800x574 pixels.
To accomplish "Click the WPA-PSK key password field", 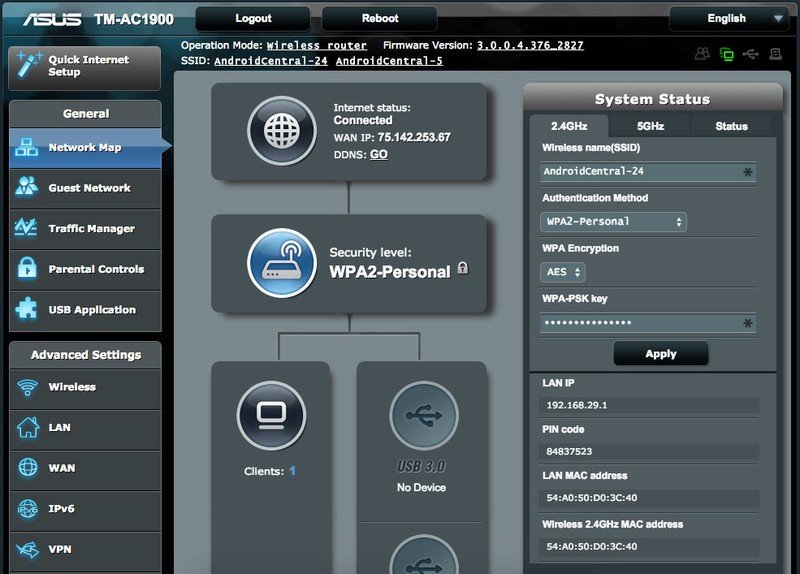I will [647, 323].
